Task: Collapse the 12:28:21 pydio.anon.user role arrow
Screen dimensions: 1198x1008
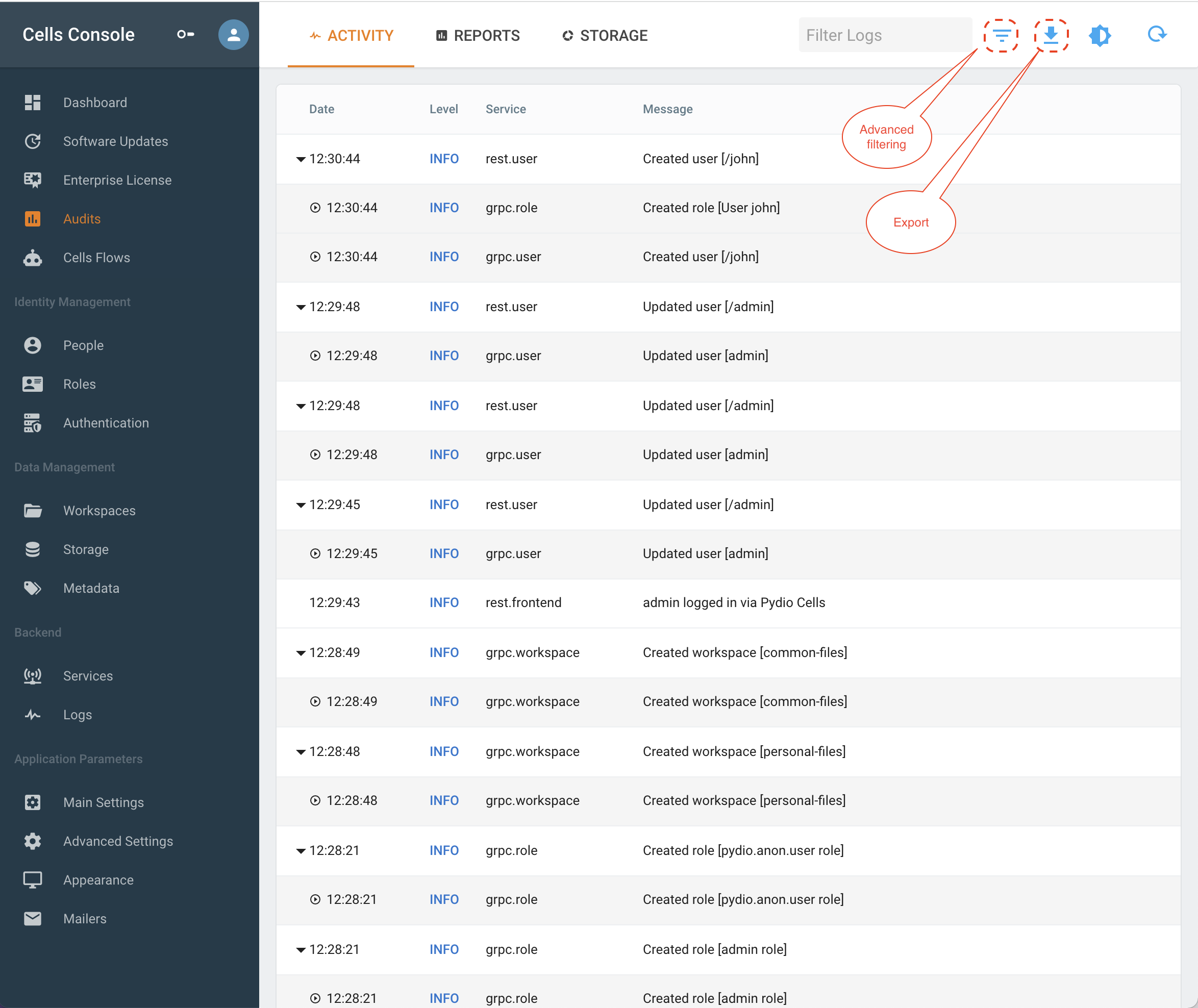Action: (301, 851)
